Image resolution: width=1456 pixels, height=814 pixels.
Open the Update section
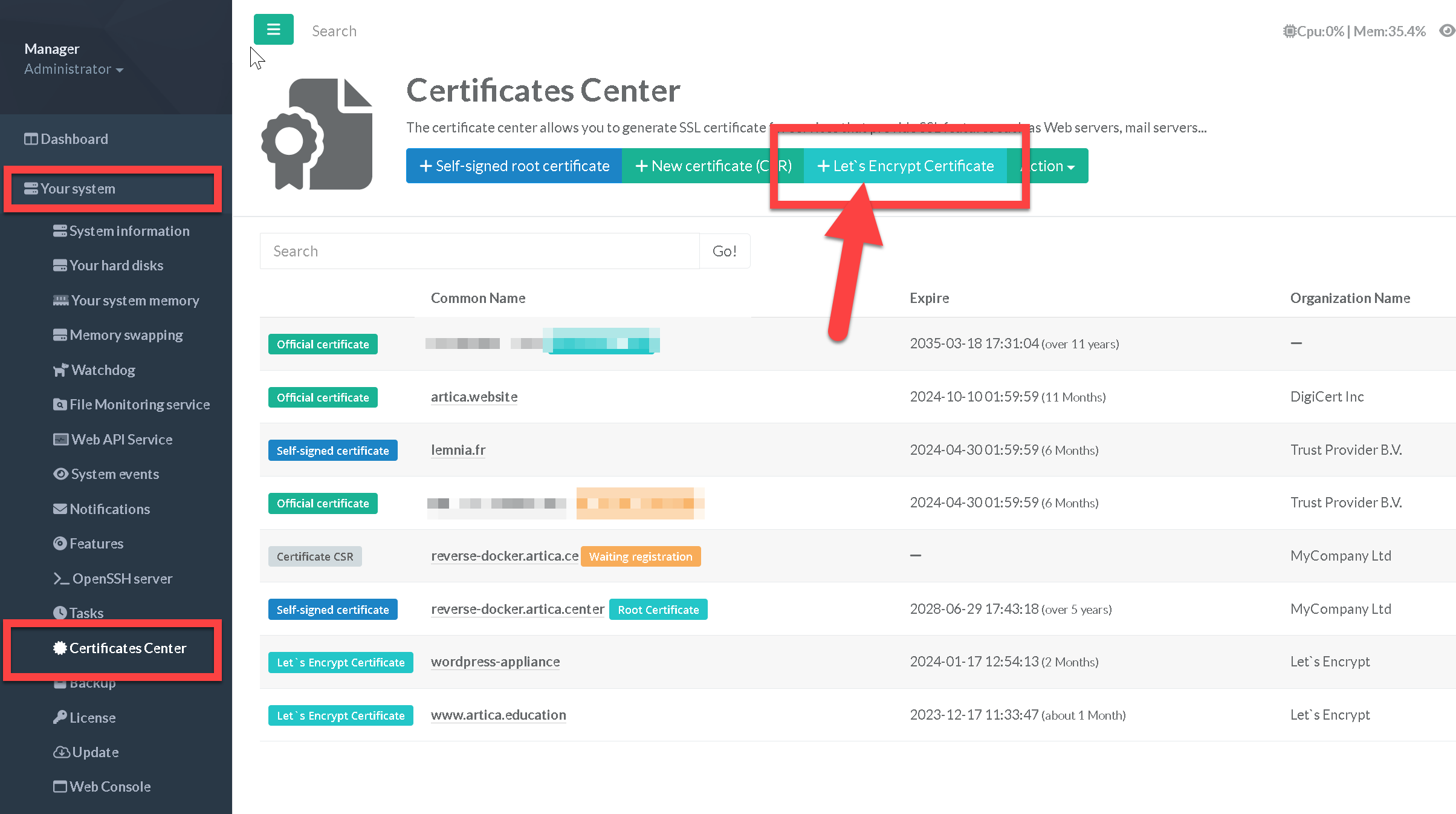click(x=95, y=752)
